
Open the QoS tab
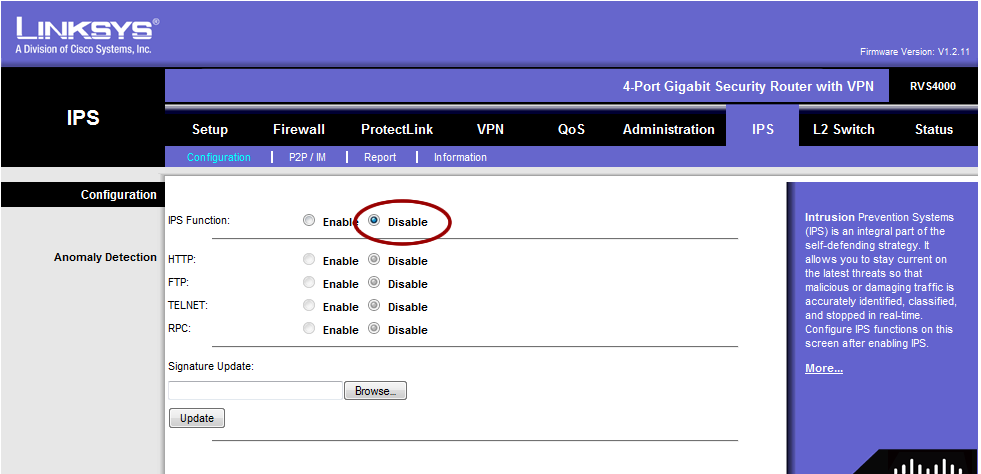click(571, 129)
